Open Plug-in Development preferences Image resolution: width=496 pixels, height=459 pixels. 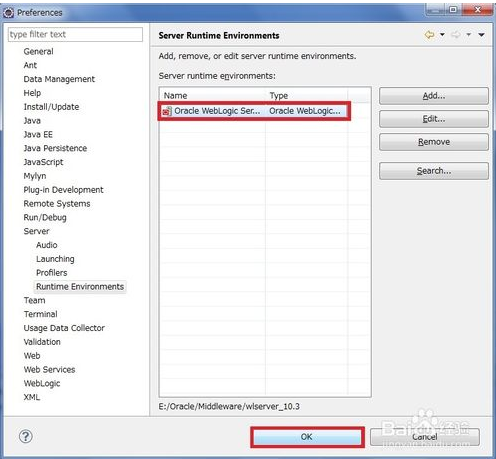point(63,190)
